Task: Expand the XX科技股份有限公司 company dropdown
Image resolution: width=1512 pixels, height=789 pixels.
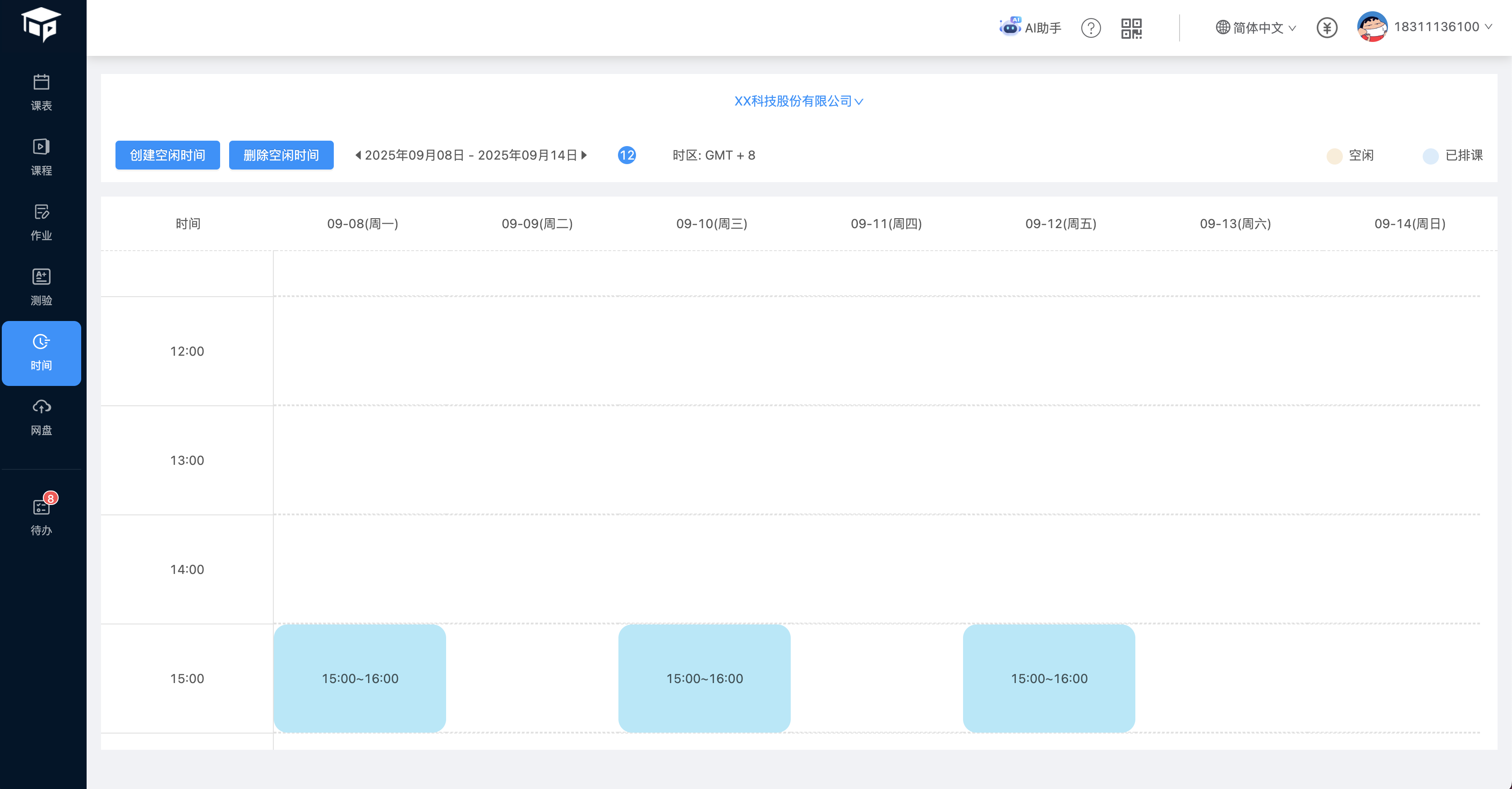Action: pos(798,101)
